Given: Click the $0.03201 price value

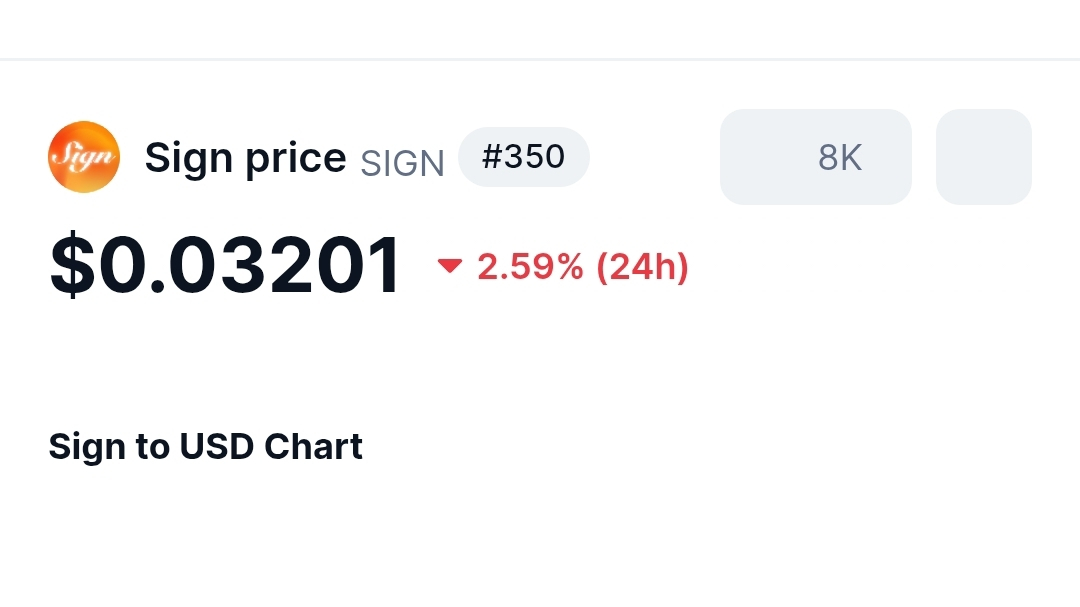Looking at the screenshot, I should [226, 266].
